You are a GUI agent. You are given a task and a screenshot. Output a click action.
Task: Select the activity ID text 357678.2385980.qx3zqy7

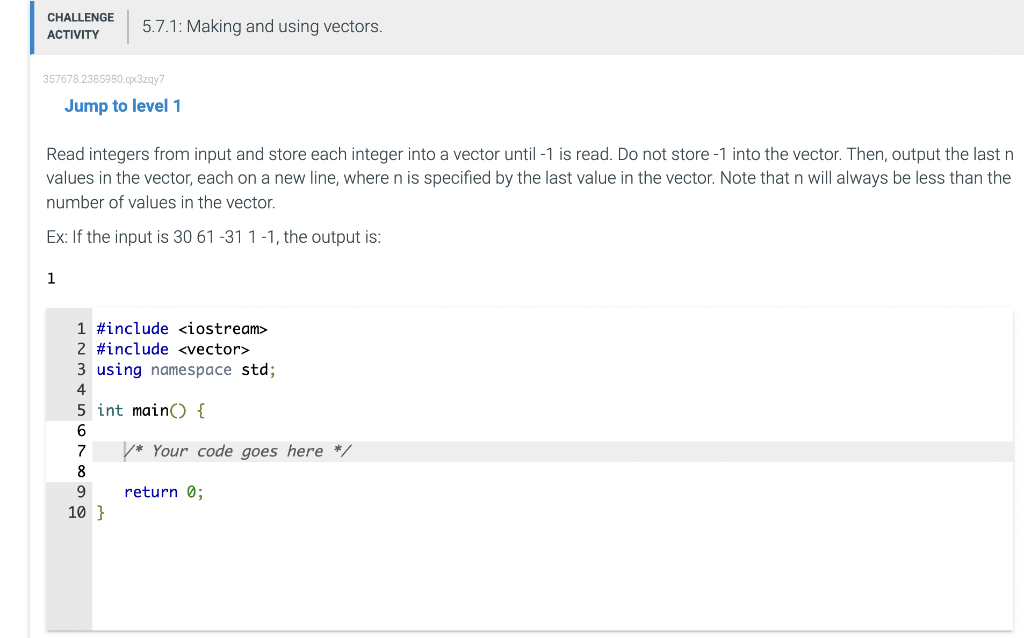coord(104,78)
